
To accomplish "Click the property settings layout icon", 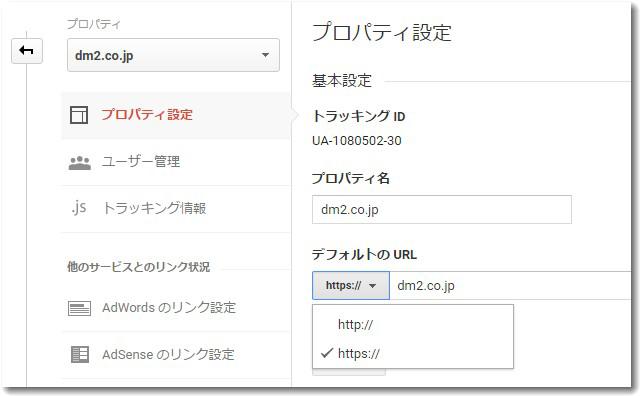I will (x=79, y=115).
